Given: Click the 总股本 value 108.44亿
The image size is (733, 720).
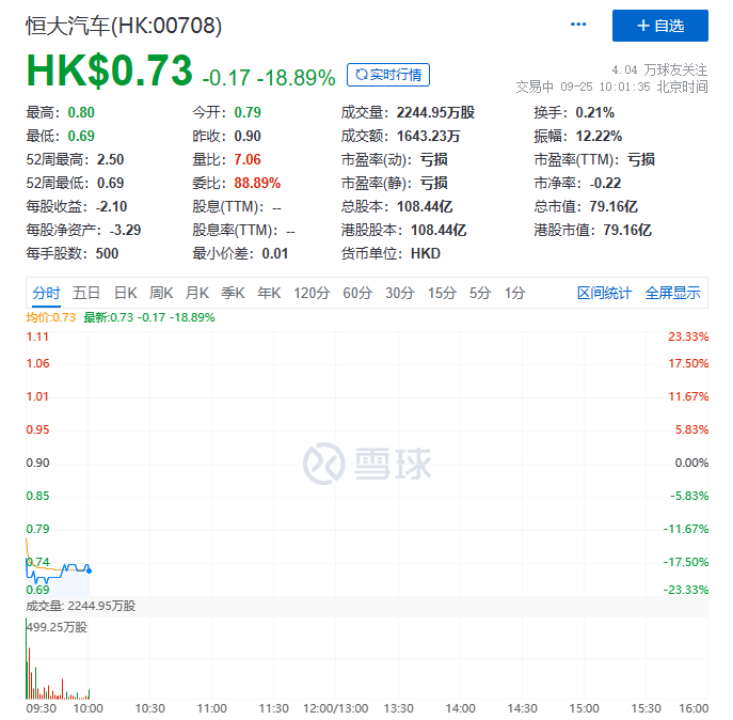Looking at the screenshot, I should click(x=424, y=206).
